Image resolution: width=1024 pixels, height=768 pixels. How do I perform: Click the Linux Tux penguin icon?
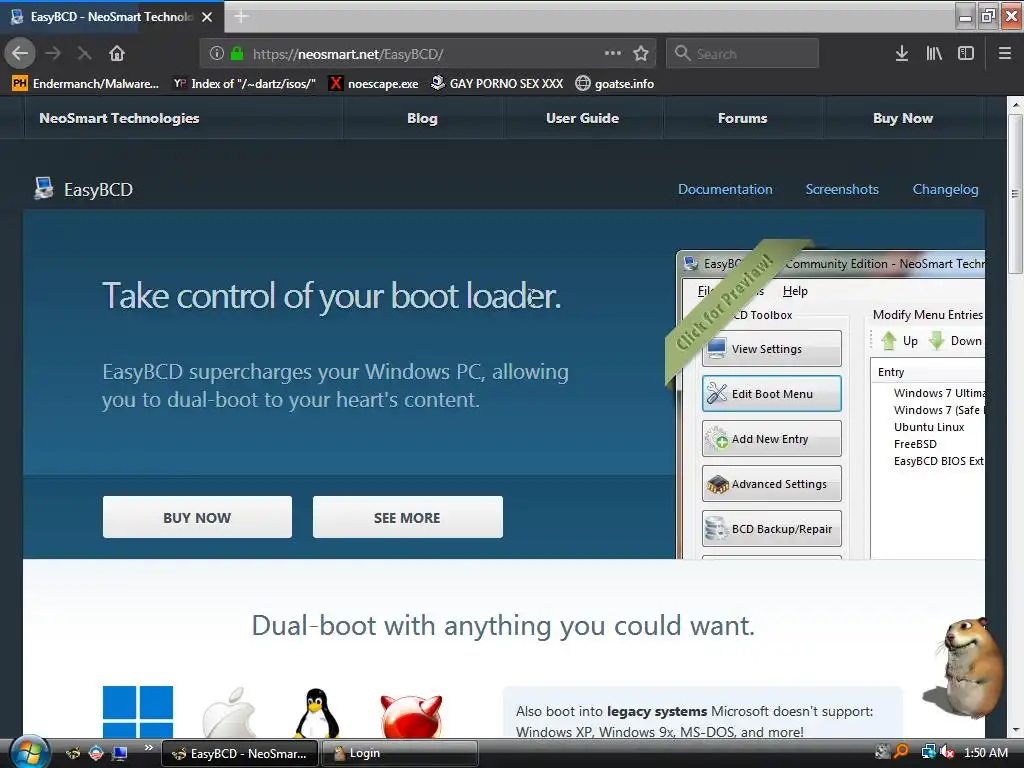(x=317, y=714)
